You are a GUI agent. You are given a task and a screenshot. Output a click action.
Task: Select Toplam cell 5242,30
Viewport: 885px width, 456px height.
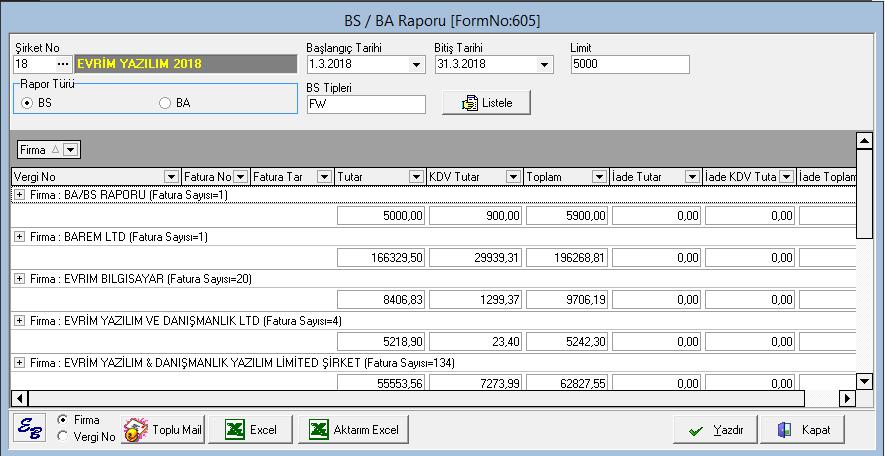tap(567, 341)
